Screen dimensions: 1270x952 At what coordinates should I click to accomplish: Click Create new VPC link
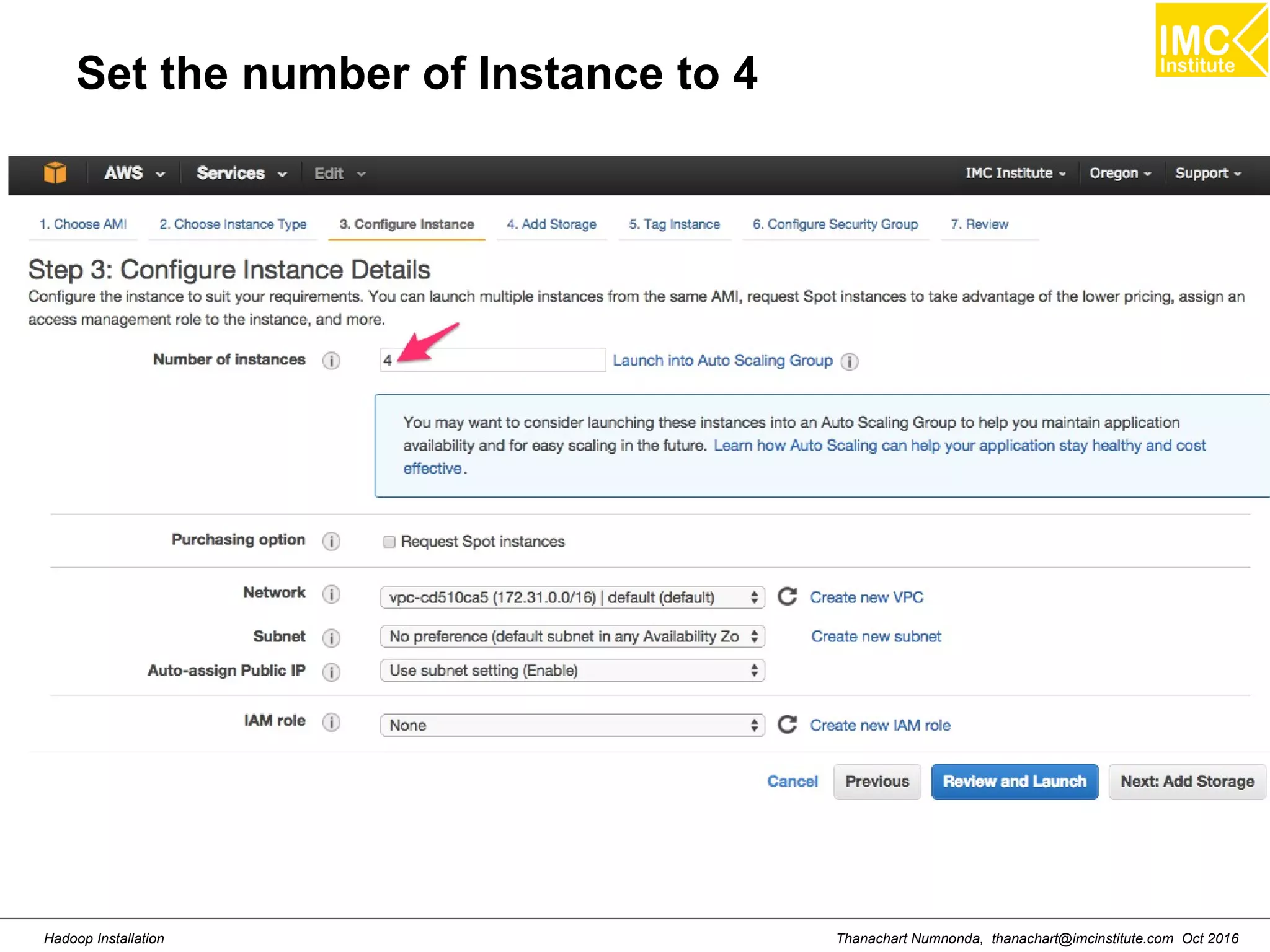[x=866, y=597]
